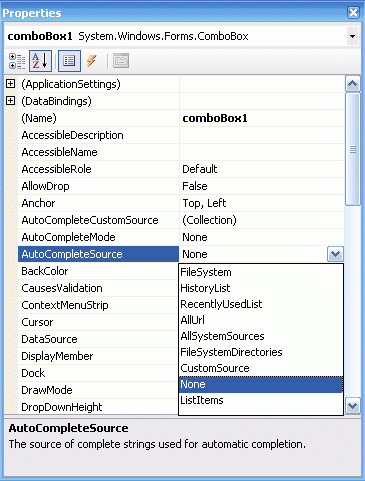Choose FileSystem from the list
This screenshot has height=481, width=365.
[x=261, y=272]
